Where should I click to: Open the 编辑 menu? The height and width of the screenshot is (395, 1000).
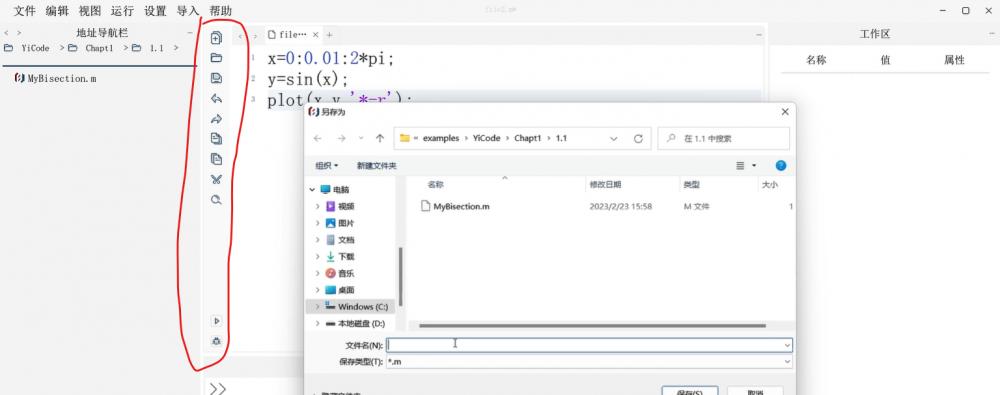click(57, 11)
